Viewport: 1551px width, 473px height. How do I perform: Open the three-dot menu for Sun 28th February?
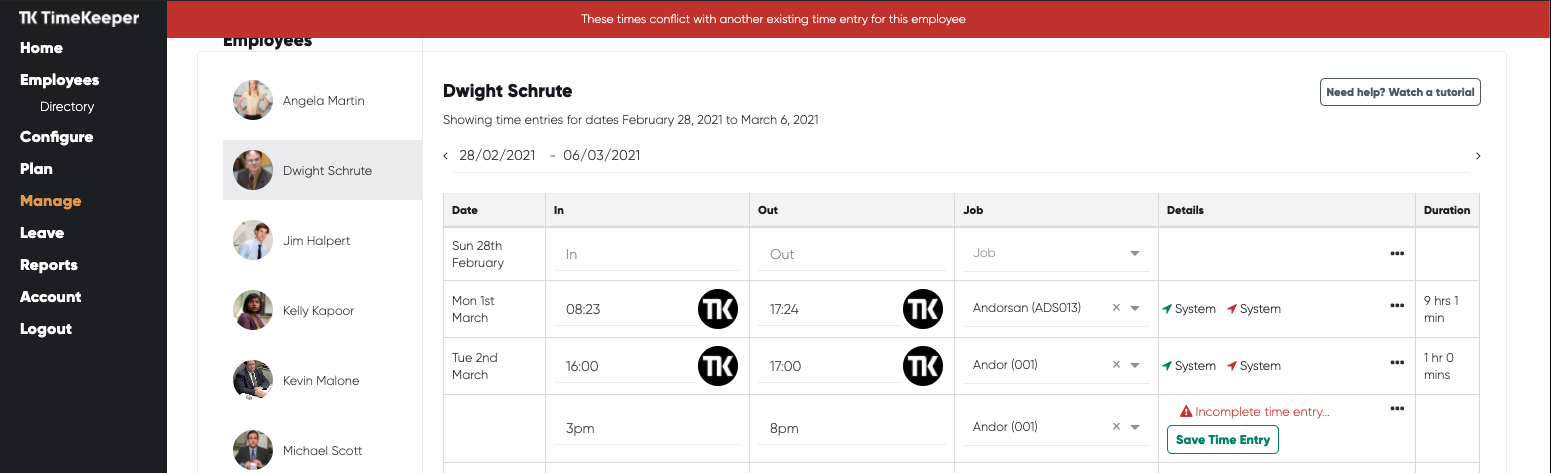click(x=1397, y=254)
